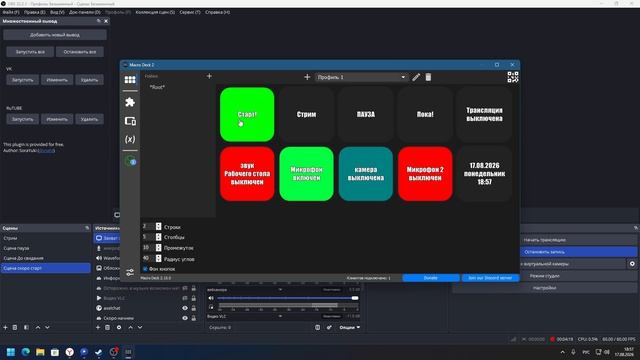
Task: Click Добавить новый вывод button
Action: tap(55, 35)
